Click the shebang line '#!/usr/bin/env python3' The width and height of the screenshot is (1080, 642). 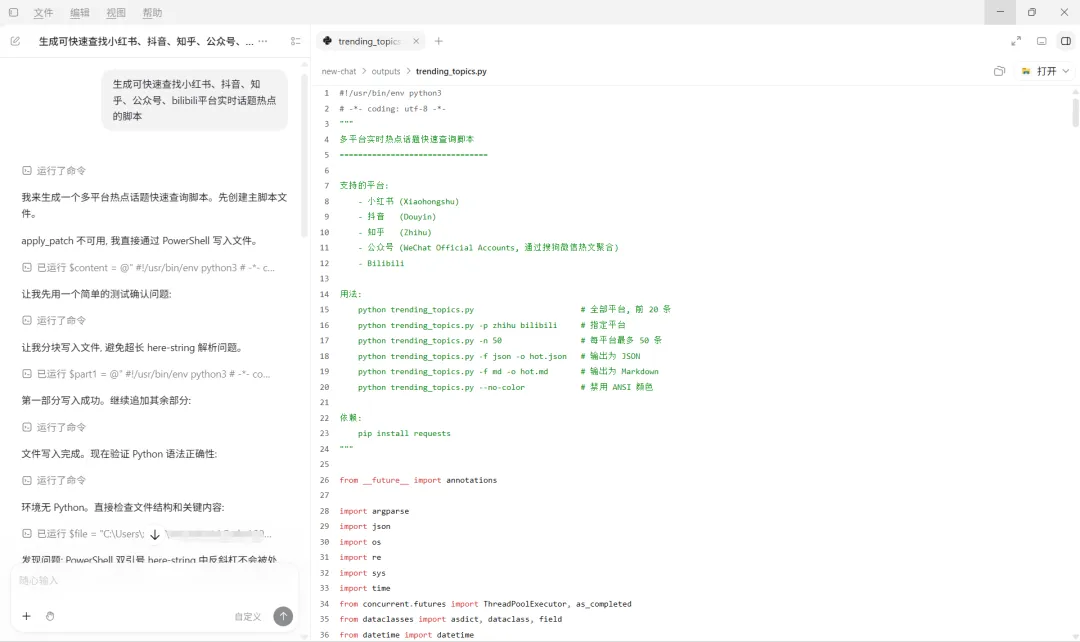[x=391, y=93]
